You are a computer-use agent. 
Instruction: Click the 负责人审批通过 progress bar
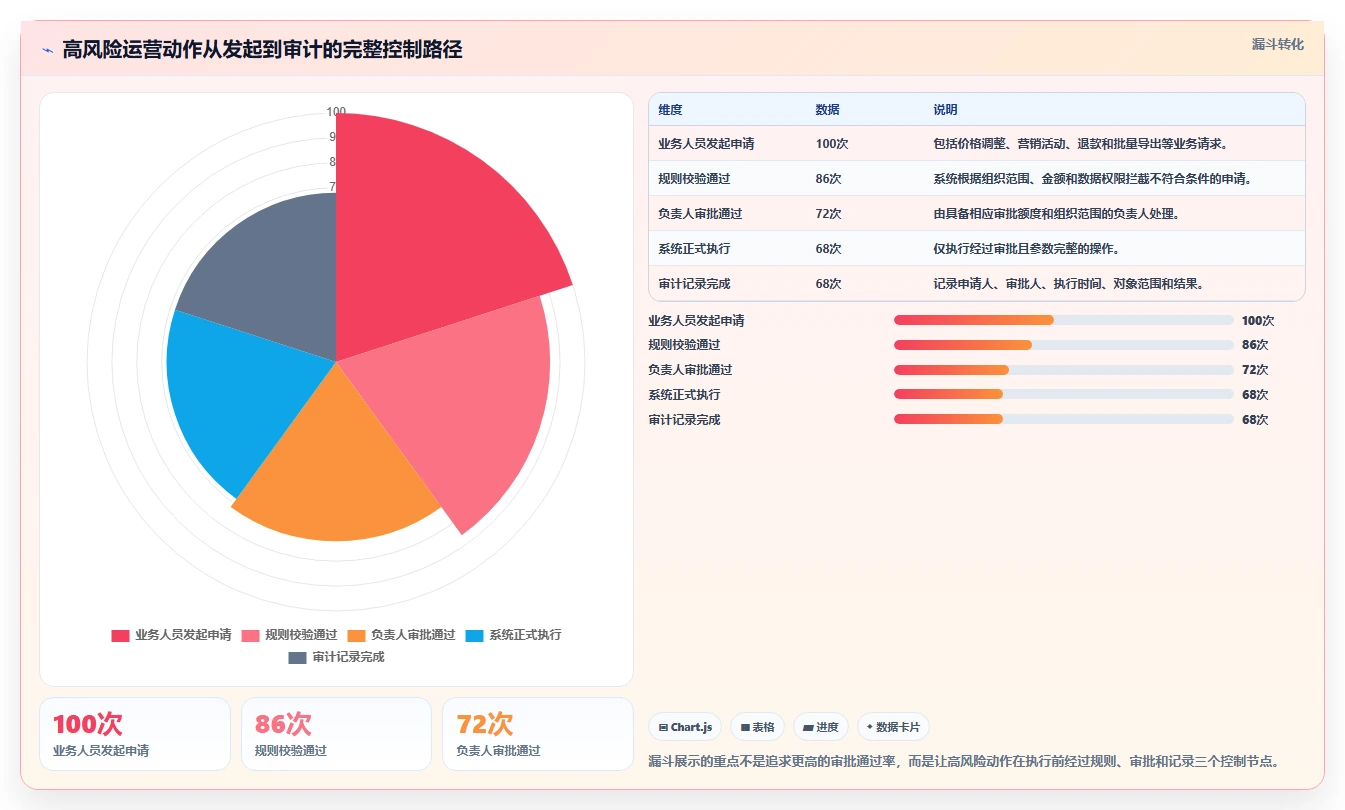pyautogui.click(x=1063, y=370)
